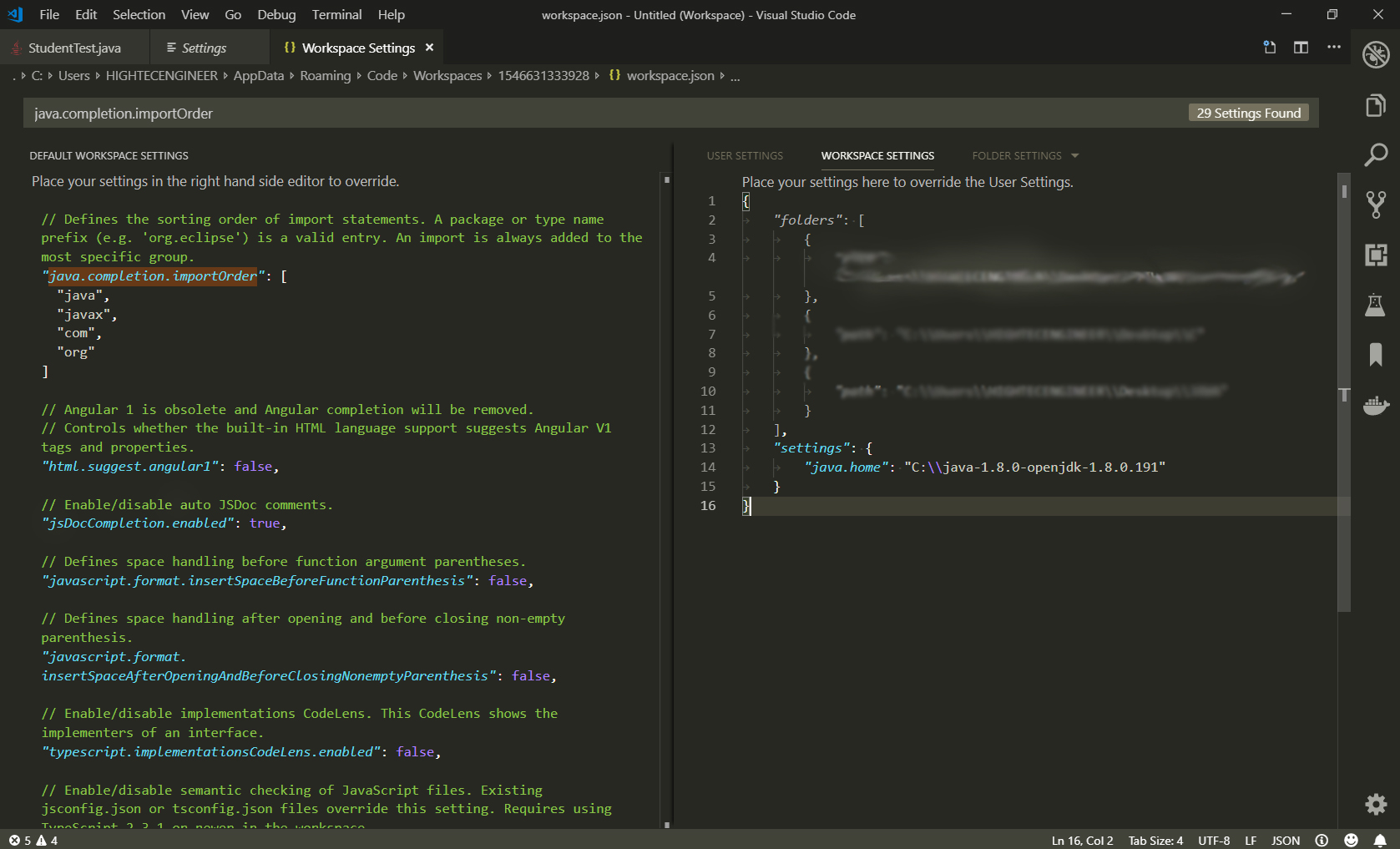Click the info status icon beside JSON
The width and height of the screenshot is (1400, 849).
point(1322,841)
